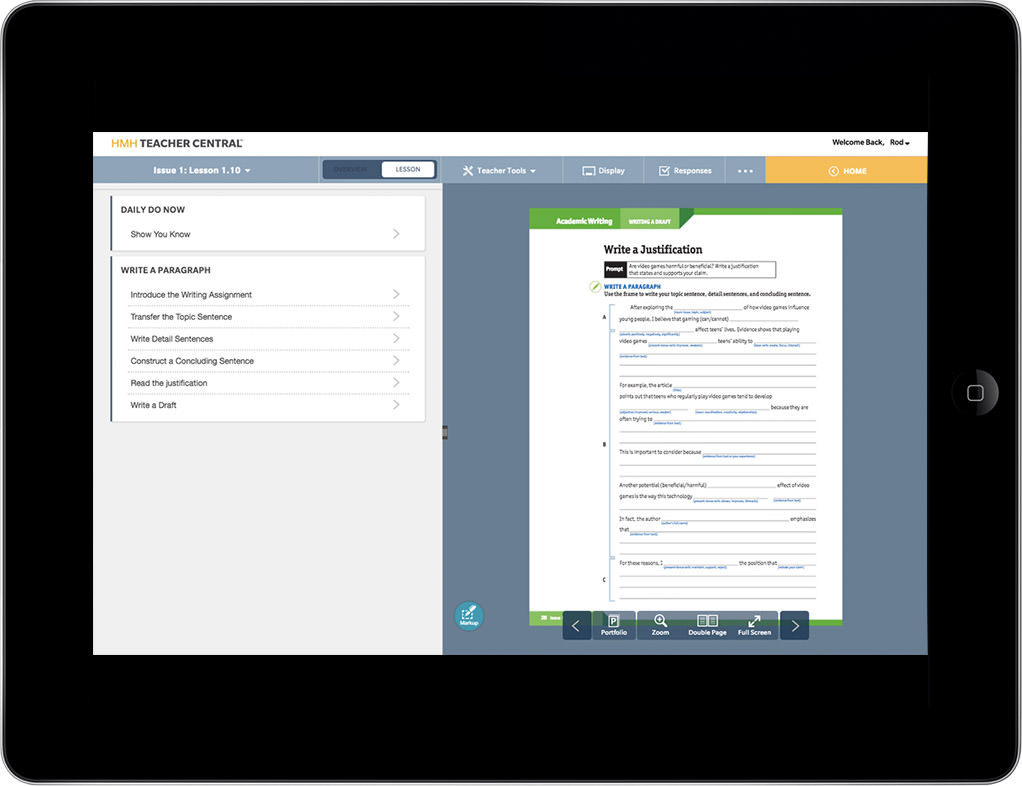Open the Markup tool
The height and width of the screenshot is (786, 1022).
click(x=469, y=615)
